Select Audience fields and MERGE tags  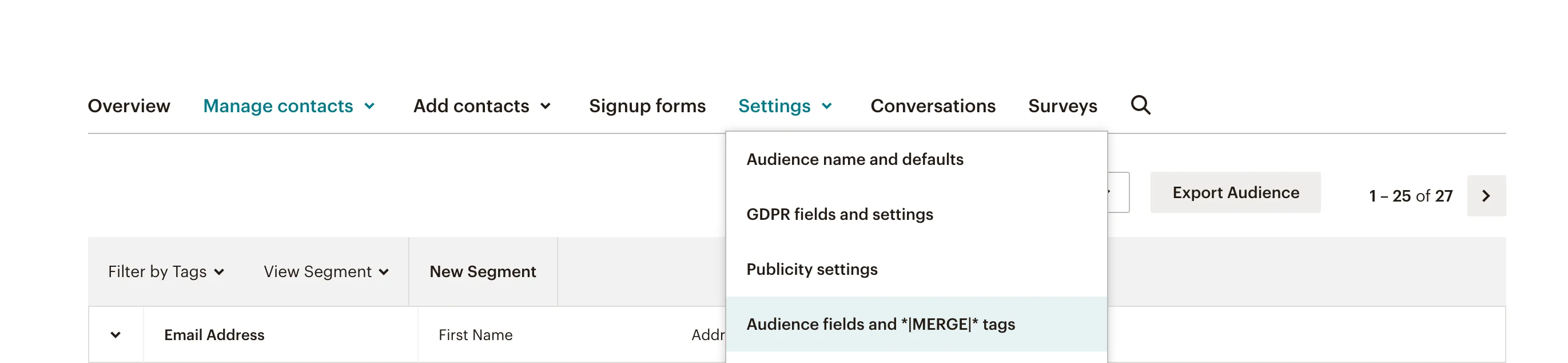(880, 324)
